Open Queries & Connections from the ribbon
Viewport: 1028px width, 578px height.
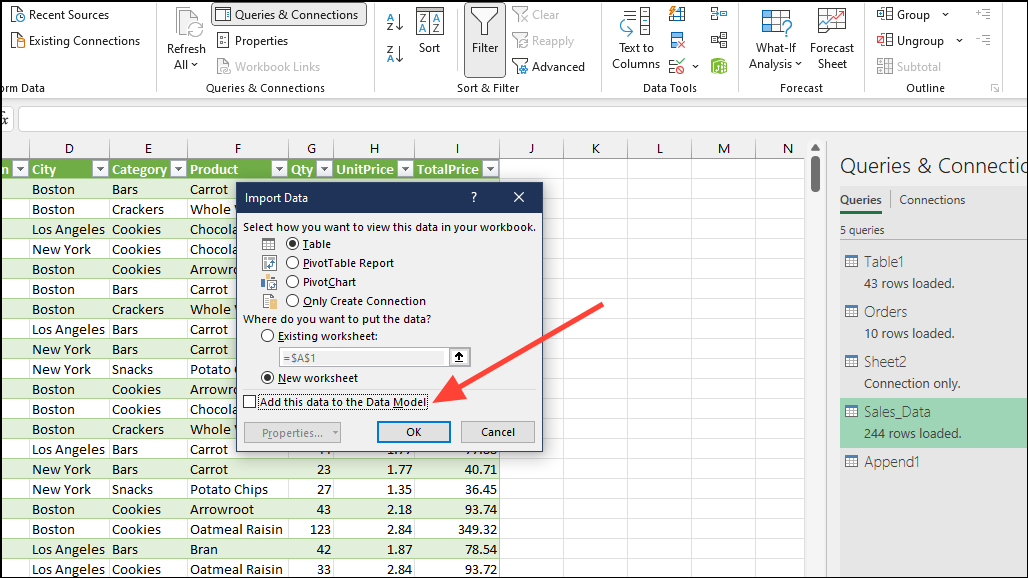(288, 14)
